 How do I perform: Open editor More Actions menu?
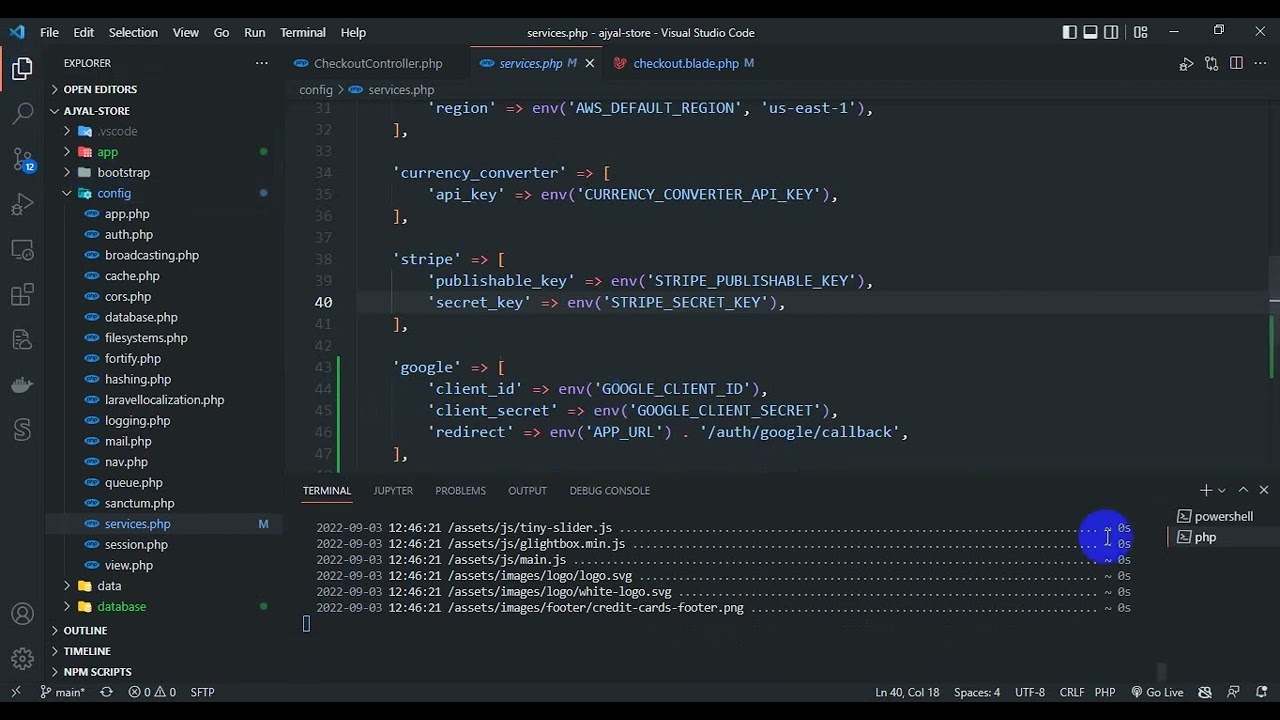tap(1261, 63)
